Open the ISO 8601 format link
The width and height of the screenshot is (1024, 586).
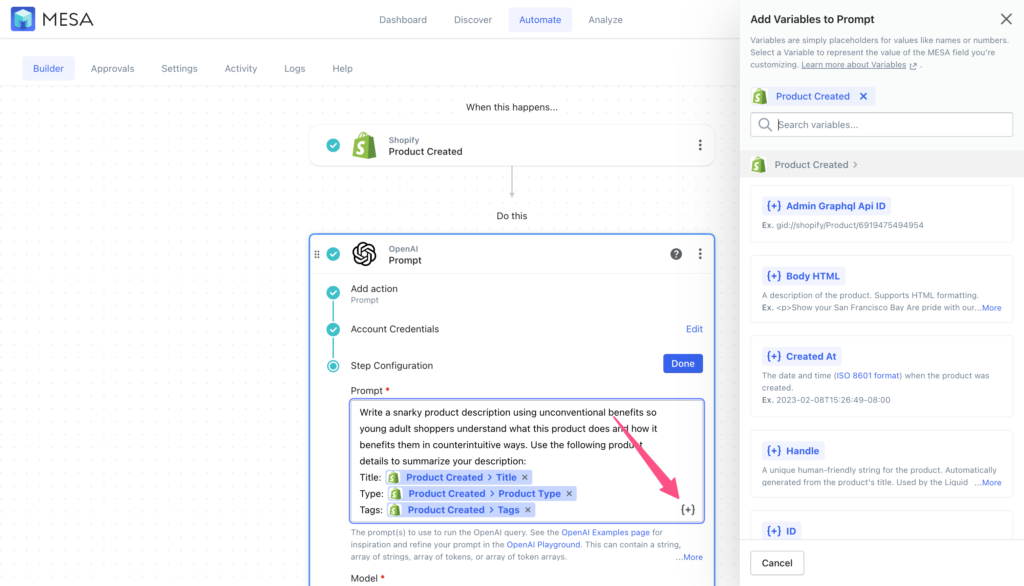868,376
